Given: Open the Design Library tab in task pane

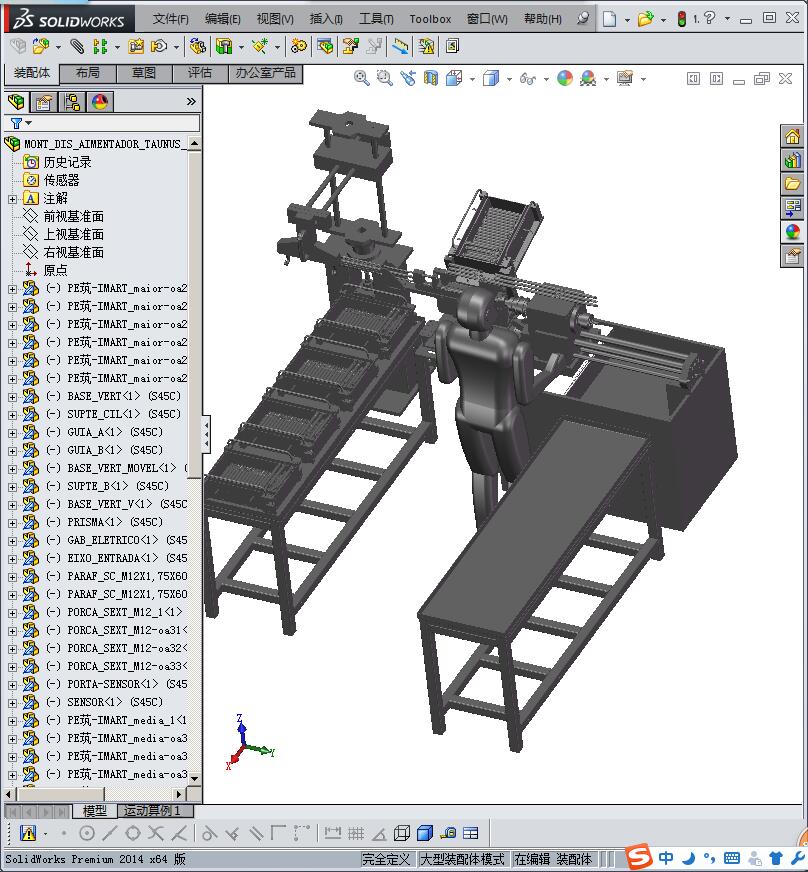Looking at the screenshot, I should [x=792, y=160].
